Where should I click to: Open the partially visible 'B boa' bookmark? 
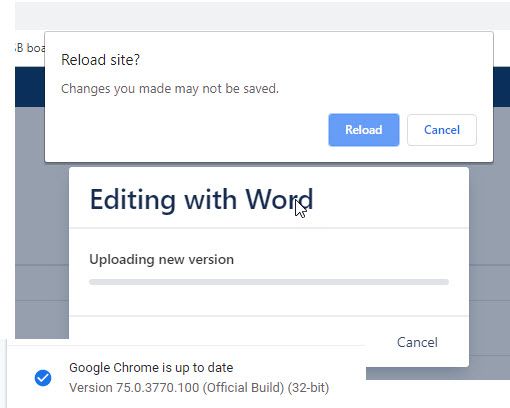tap(30, 48)
